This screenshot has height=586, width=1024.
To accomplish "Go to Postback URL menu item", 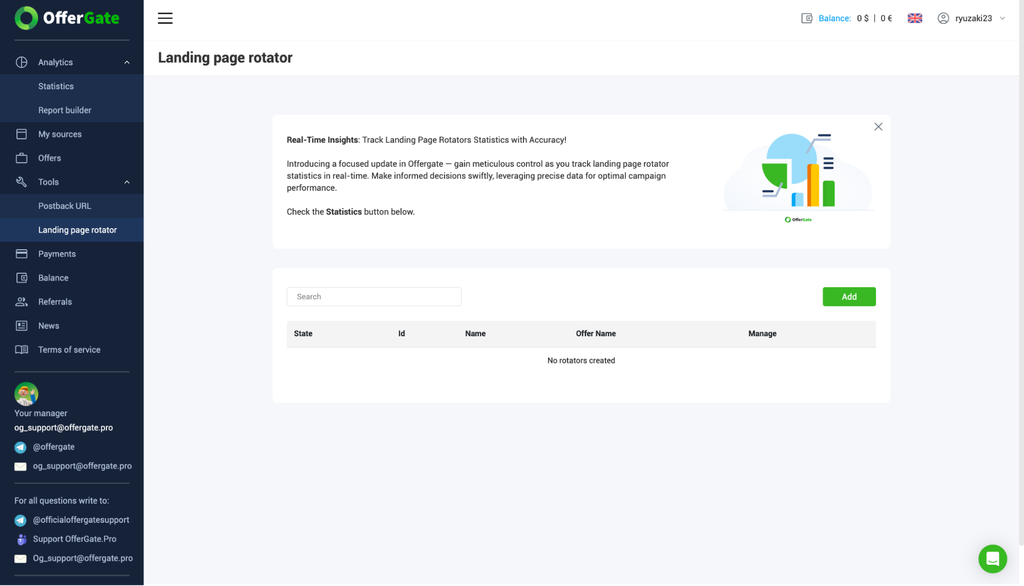I will [x=65, y=206].
